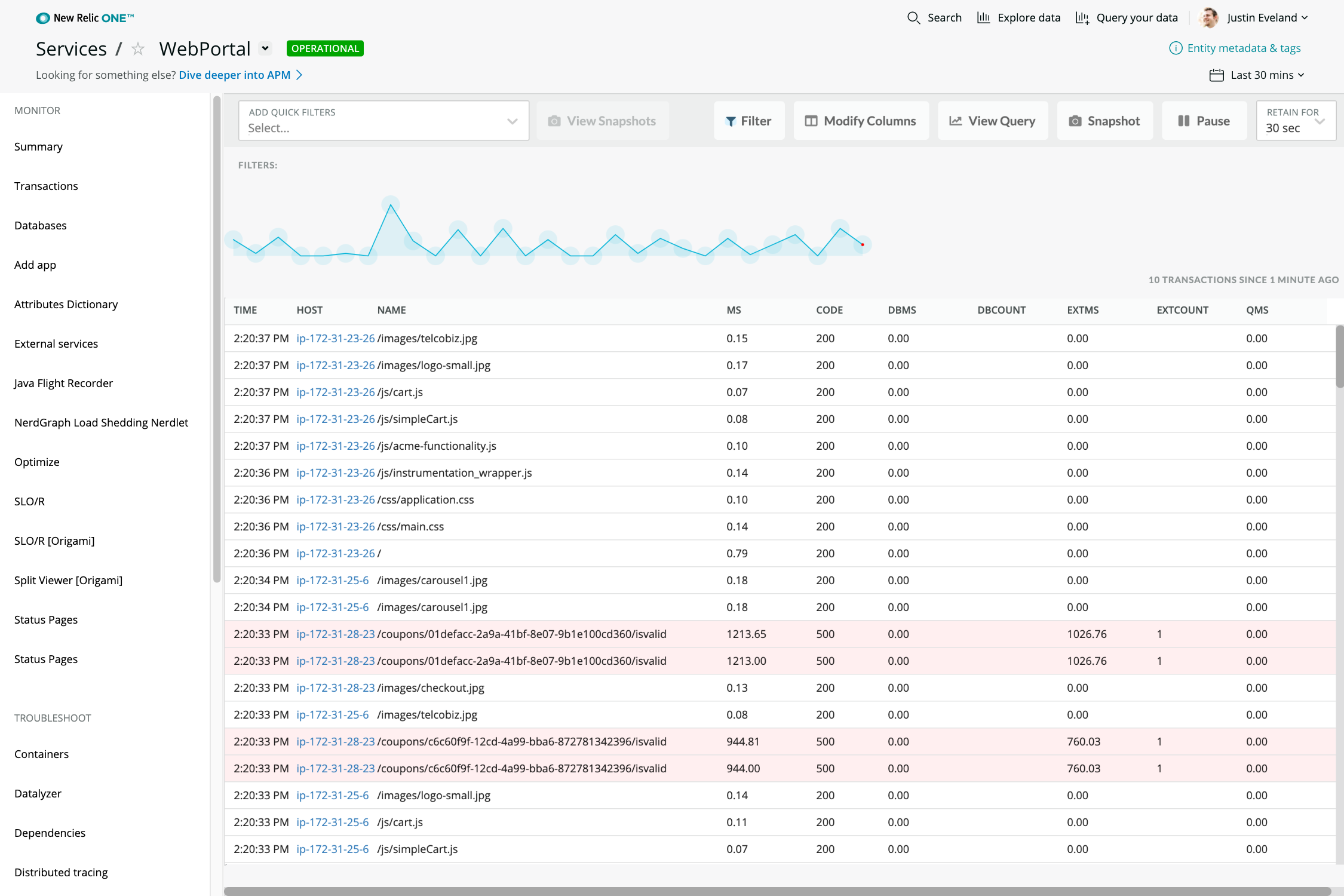Open the Add Quick Filters select box
1344x896 pixels.
click(383, 121)
